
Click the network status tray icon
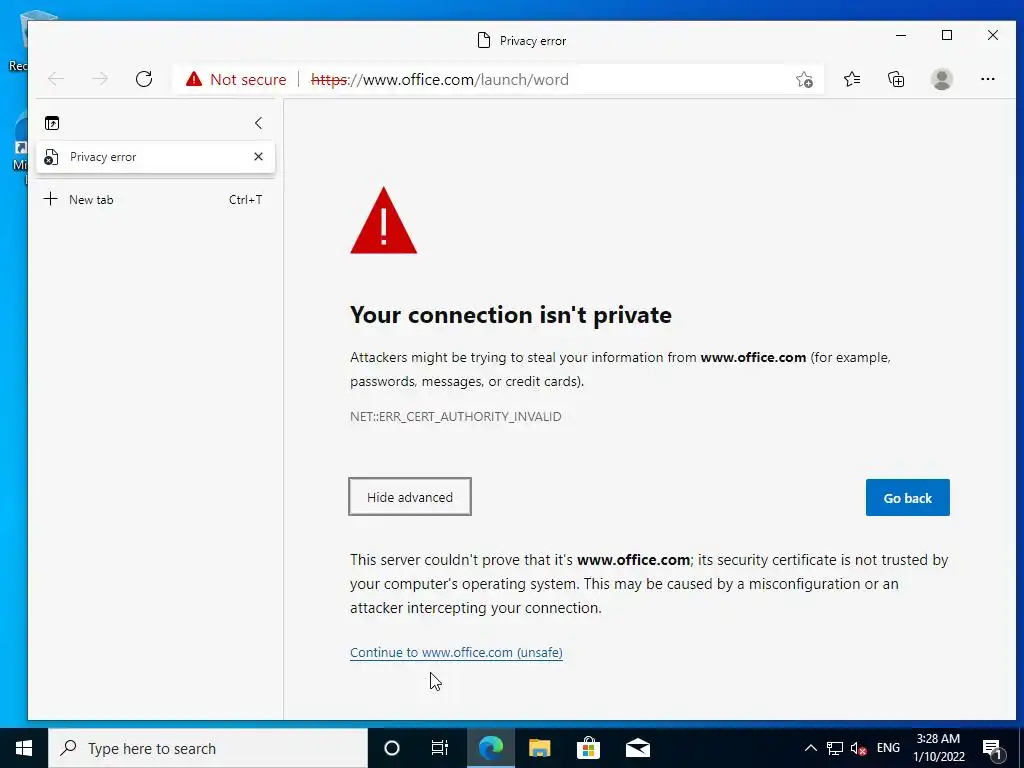tap(835, 748)
